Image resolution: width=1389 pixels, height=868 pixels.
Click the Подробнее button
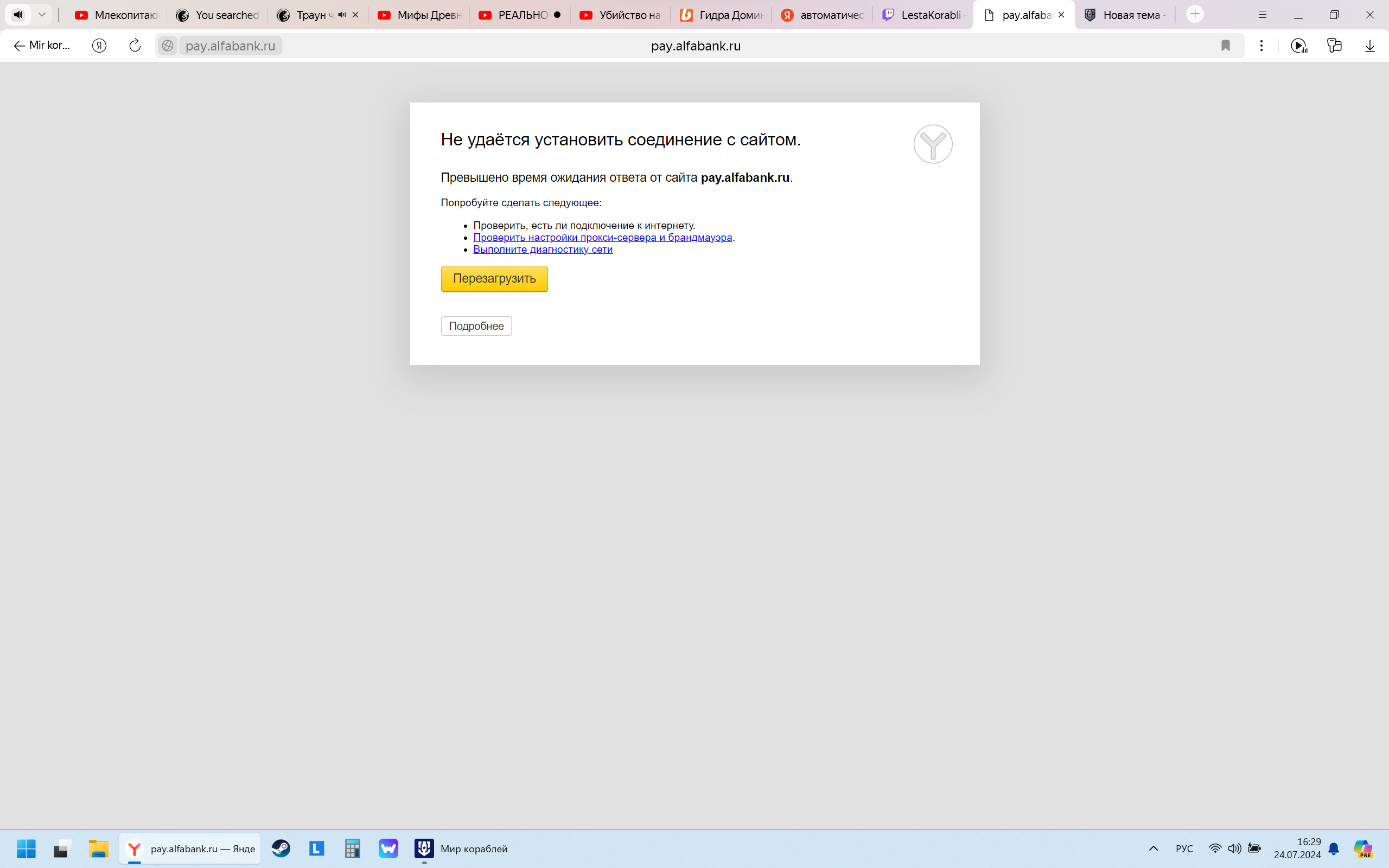coord(476,326)
